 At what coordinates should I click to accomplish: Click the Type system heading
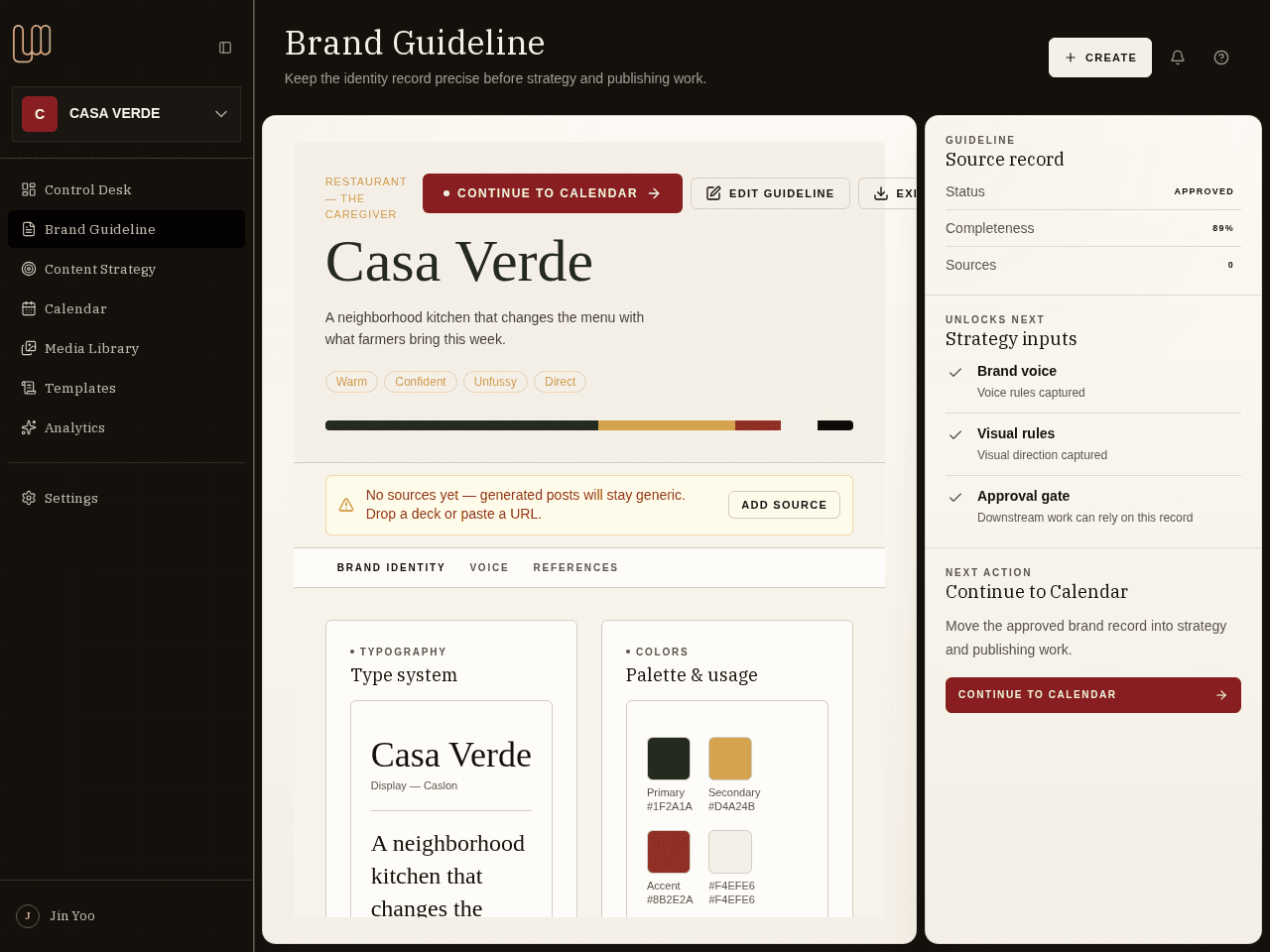coord(404,675)
